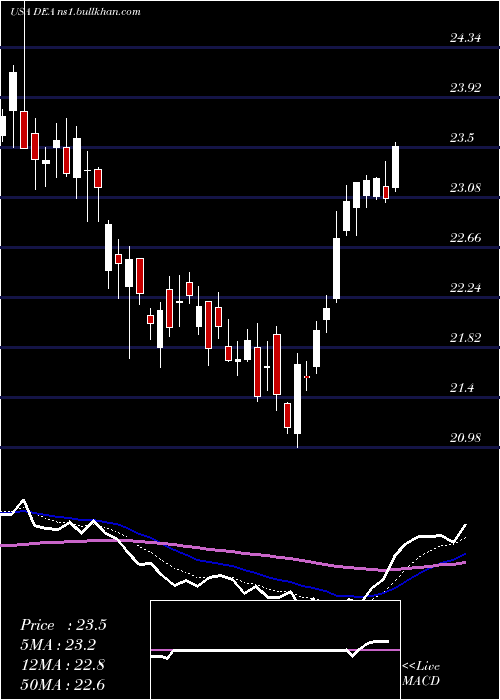Click the 'USA DEA ns1.bullkhan.com' chart title
Viewport: 500px width, 700px height.
click(x=75, y=12)
